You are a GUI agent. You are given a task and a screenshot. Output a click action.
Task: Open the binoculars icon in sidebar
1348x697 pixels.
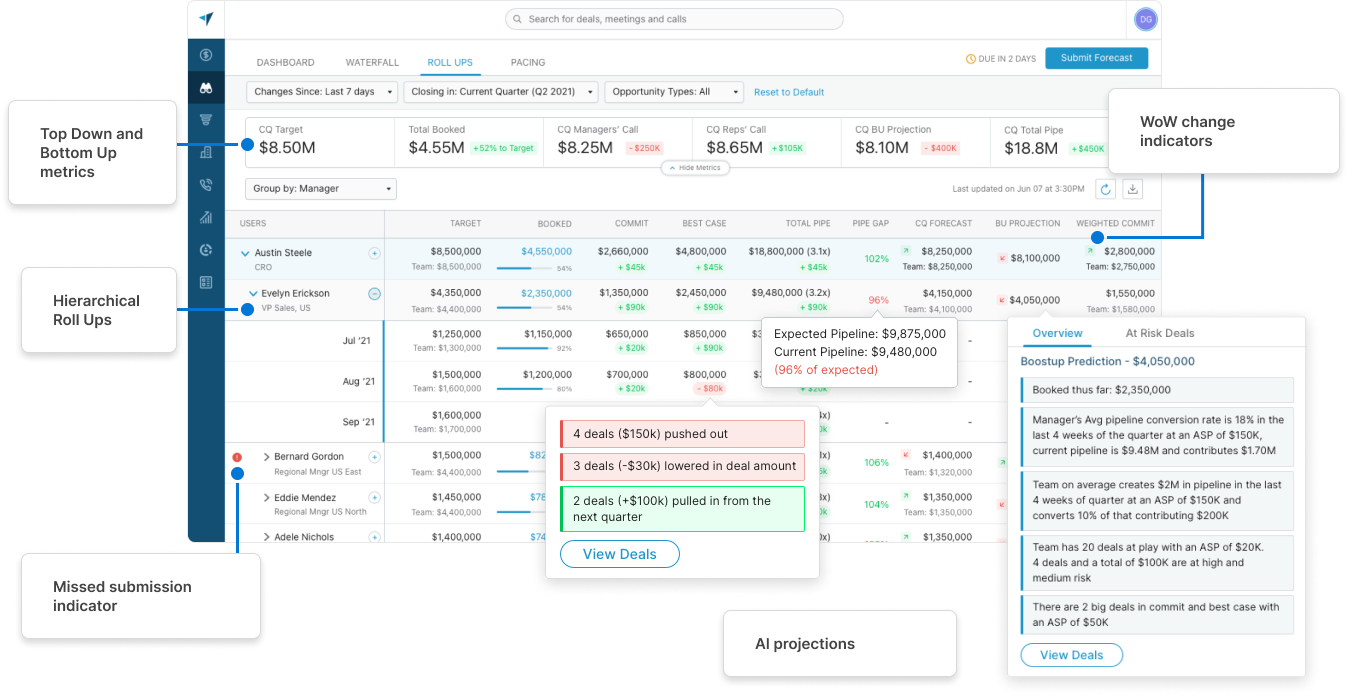coord(206,88)
